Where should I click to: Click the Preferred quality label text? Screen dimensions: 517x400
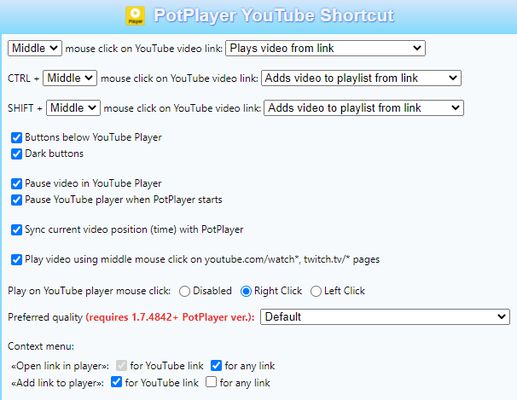45,317
